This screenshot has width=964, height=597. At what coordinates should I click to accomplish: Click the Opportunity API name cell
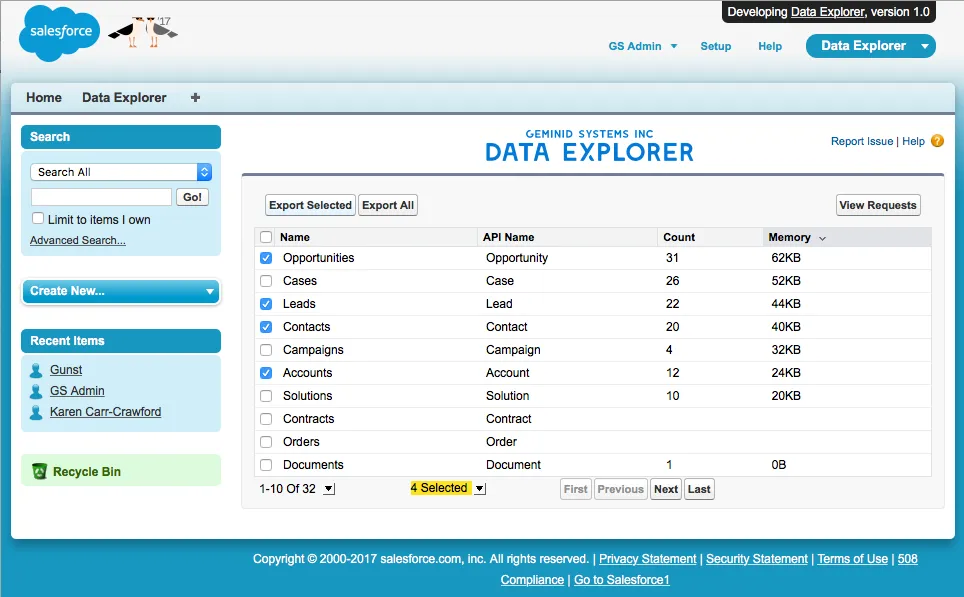click(517, 258)
